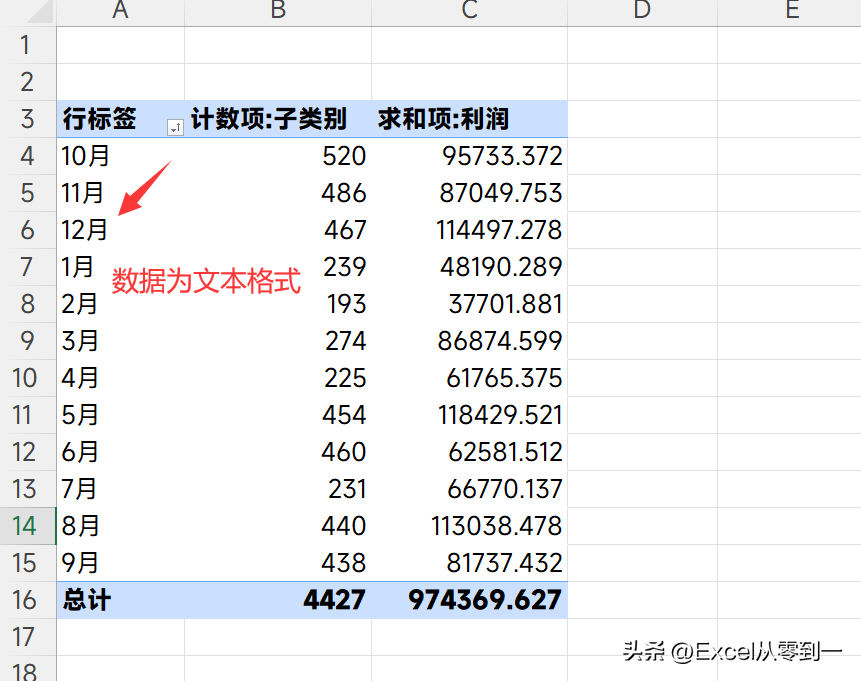This screenshot has height=681, width=861.
Task: Select column B header
Action: (278, 11)
